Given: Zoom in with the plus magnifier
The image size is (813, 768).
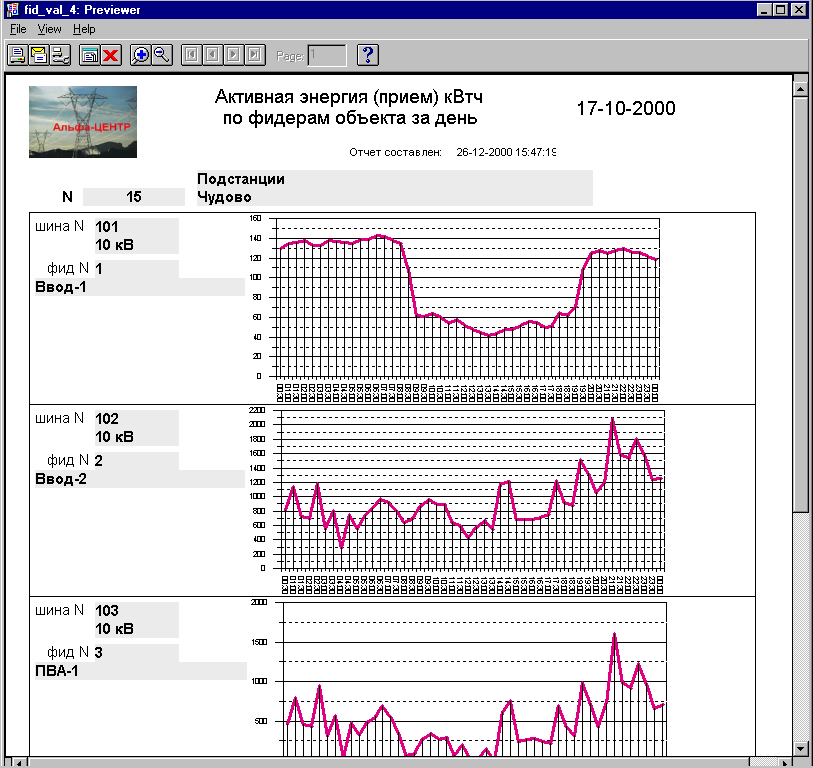Looking at the screenshot, I should pos(141,55).
